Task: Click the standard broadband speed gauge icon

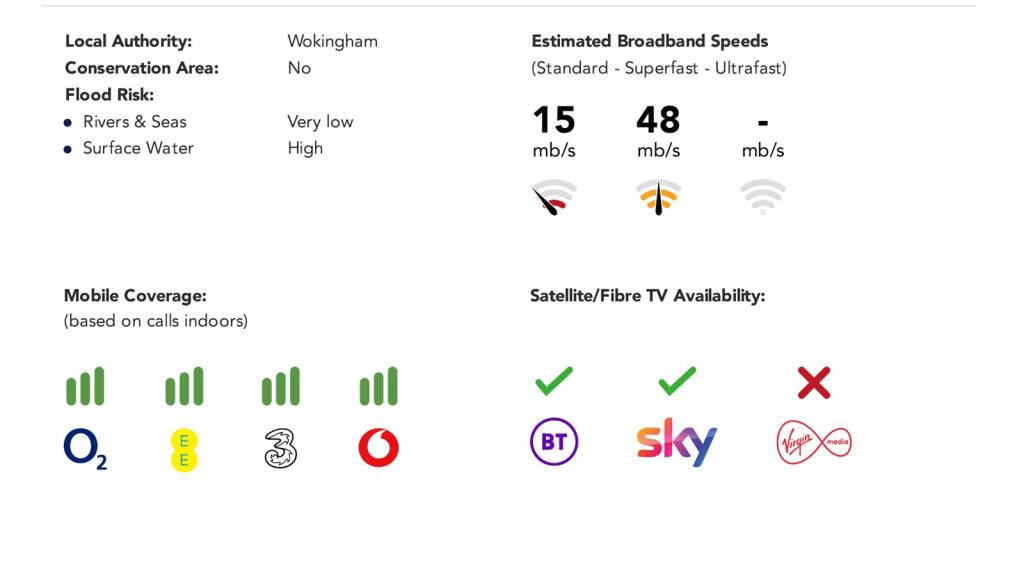Action: (554, 197)
